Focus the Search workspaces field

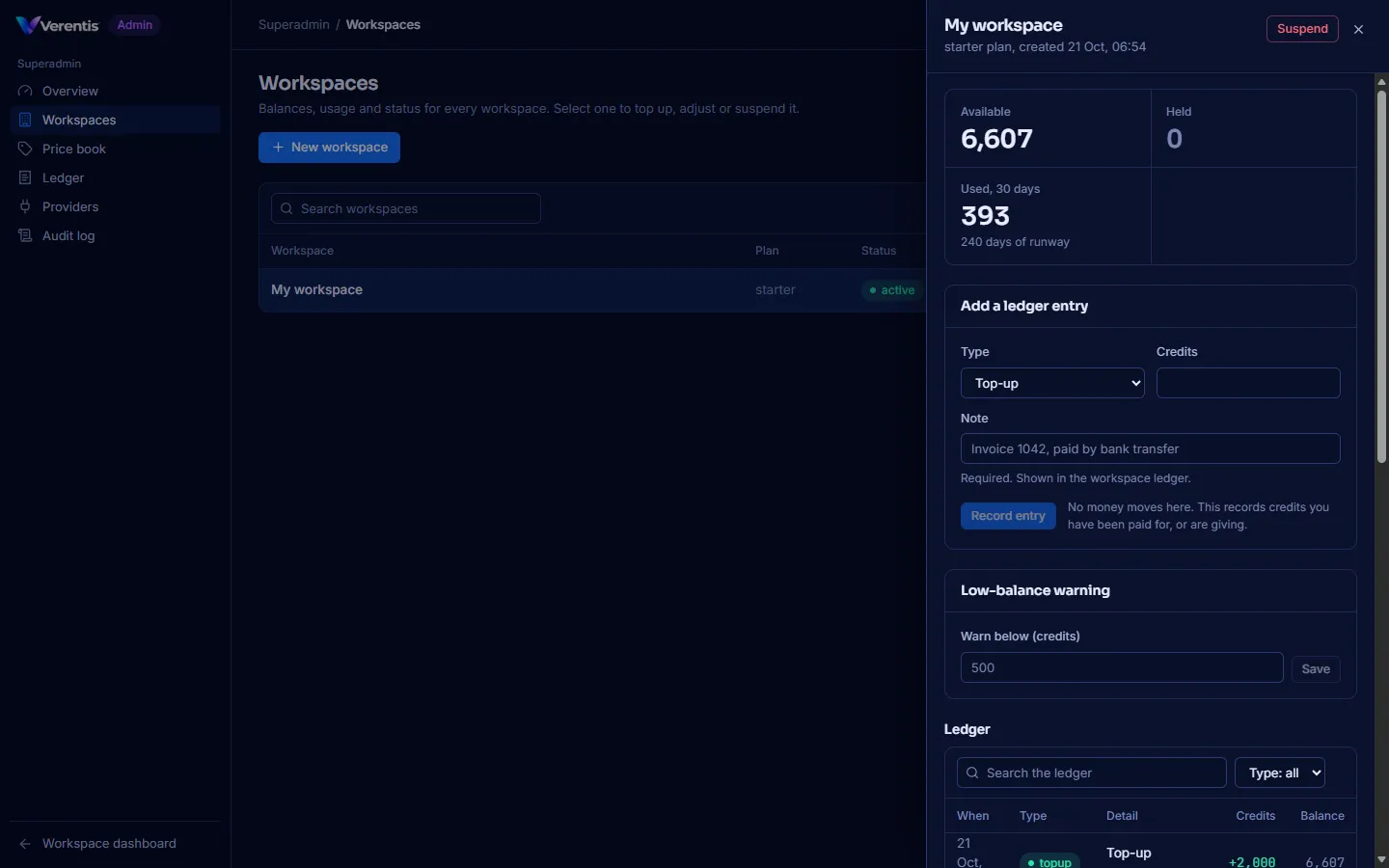tap(406, 208)
